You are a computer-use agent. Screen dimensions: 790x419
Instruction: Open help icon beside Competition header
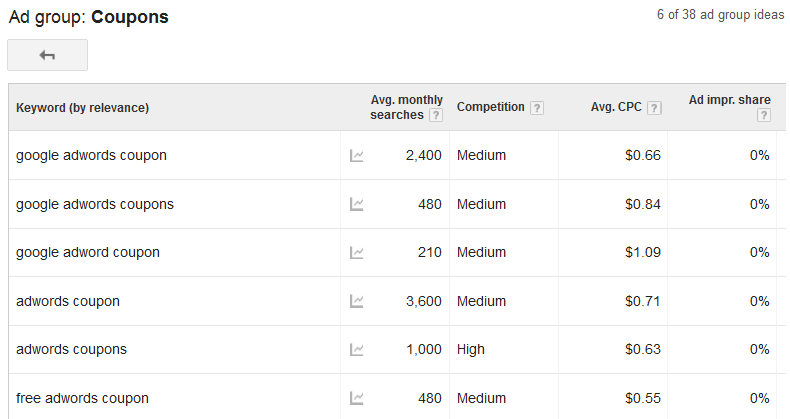pyautogui.click(x=537, y=108)
